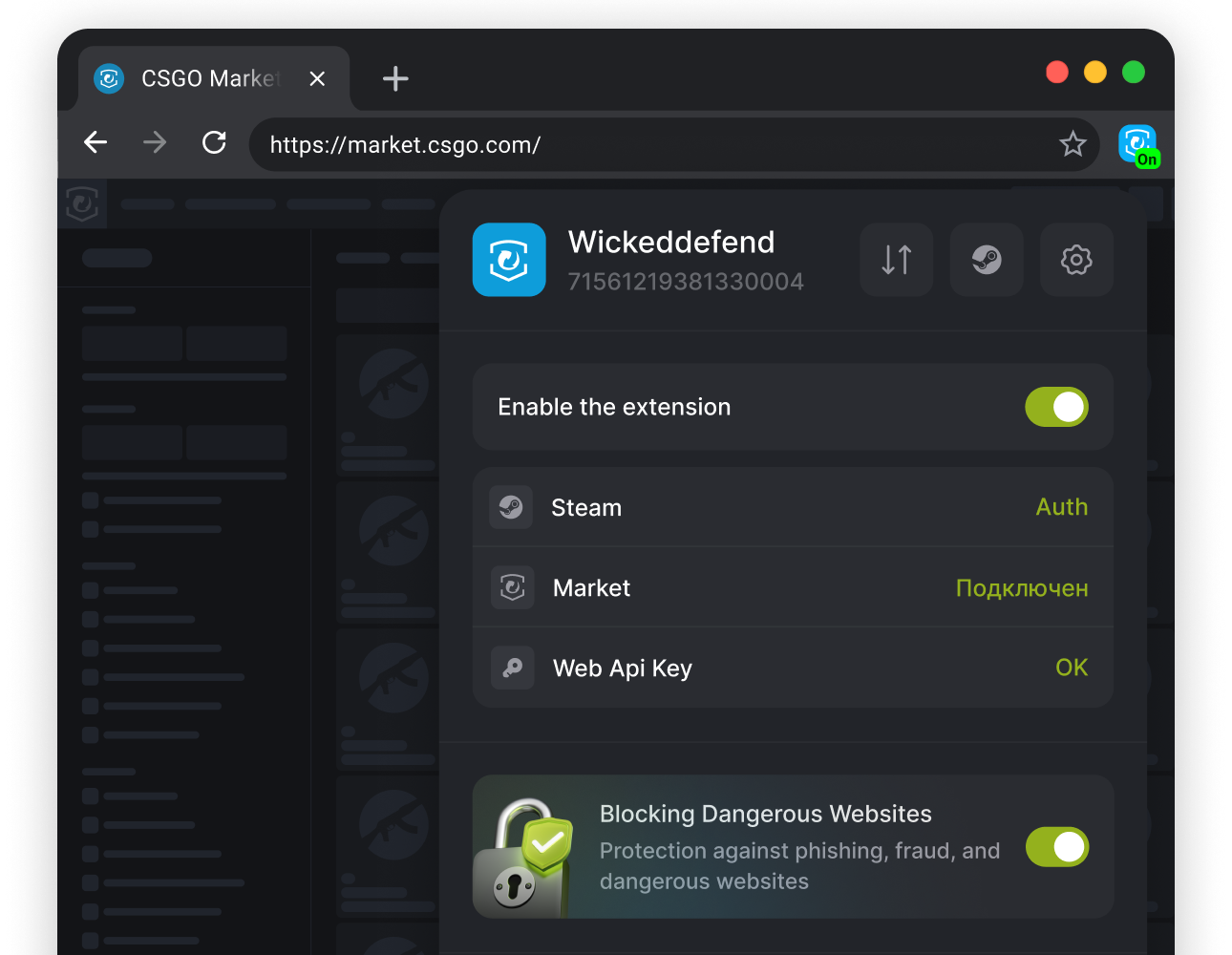Select the CSGO Market tab

[214, 78]
